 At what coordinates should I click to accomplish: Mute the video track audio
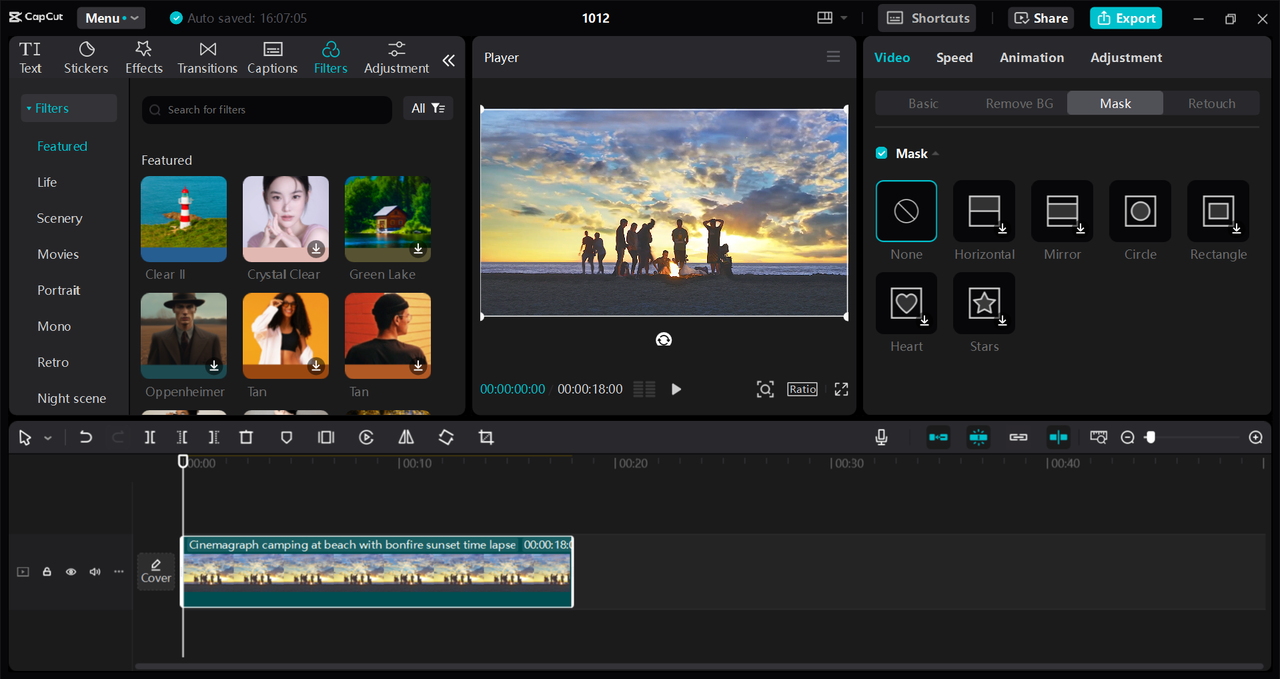click(x=95, y=572)
